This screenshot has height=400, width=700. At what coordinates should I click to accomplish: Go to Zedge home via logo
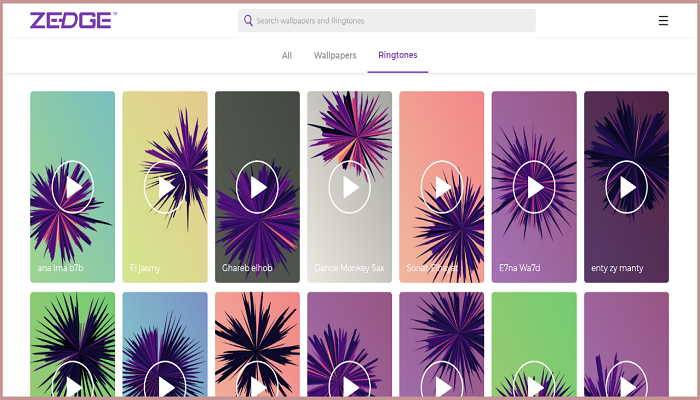(x=73, y=20)
